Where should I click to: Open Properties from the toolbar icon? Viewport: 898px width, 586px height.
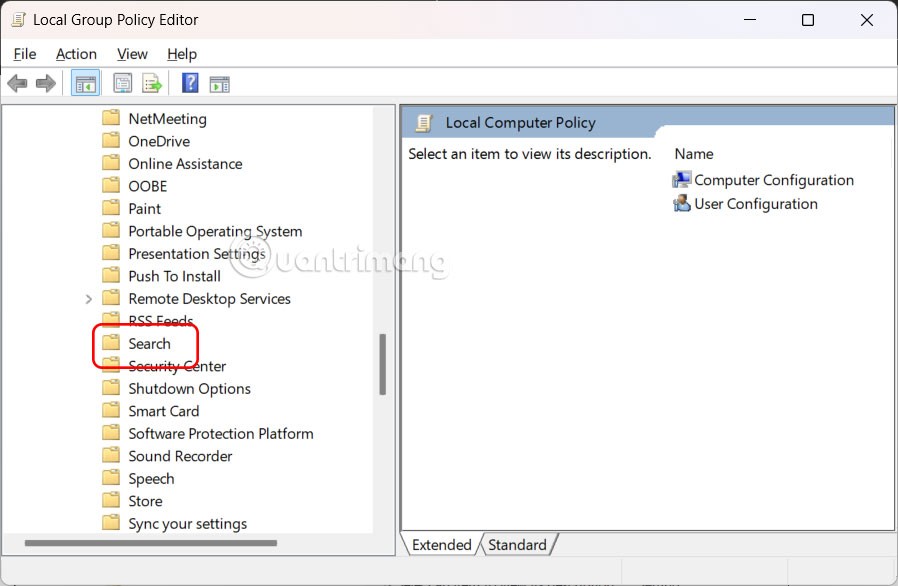coord(123,84)
